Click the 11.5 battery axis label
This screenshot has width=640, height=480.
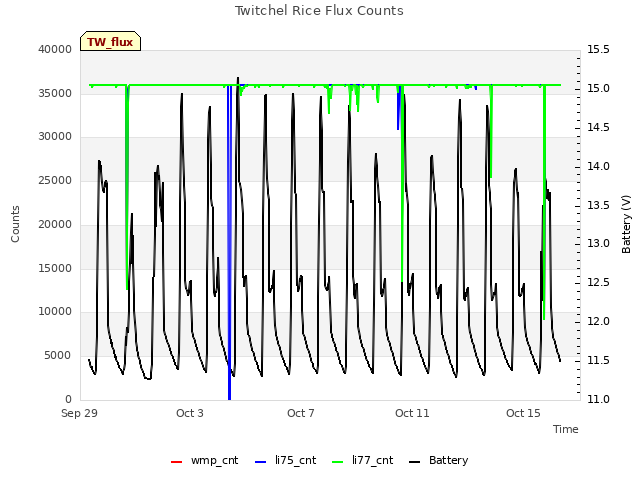pyautogui.click(x=598, y=360)
